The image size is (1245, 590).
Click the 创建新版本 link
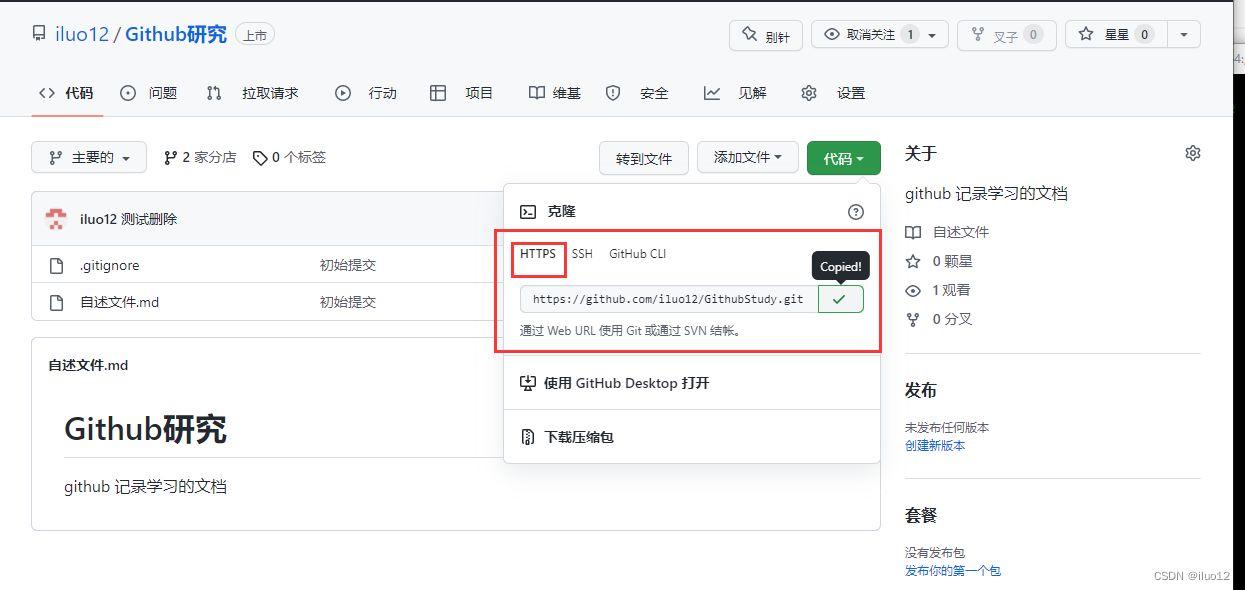point(935,446)
